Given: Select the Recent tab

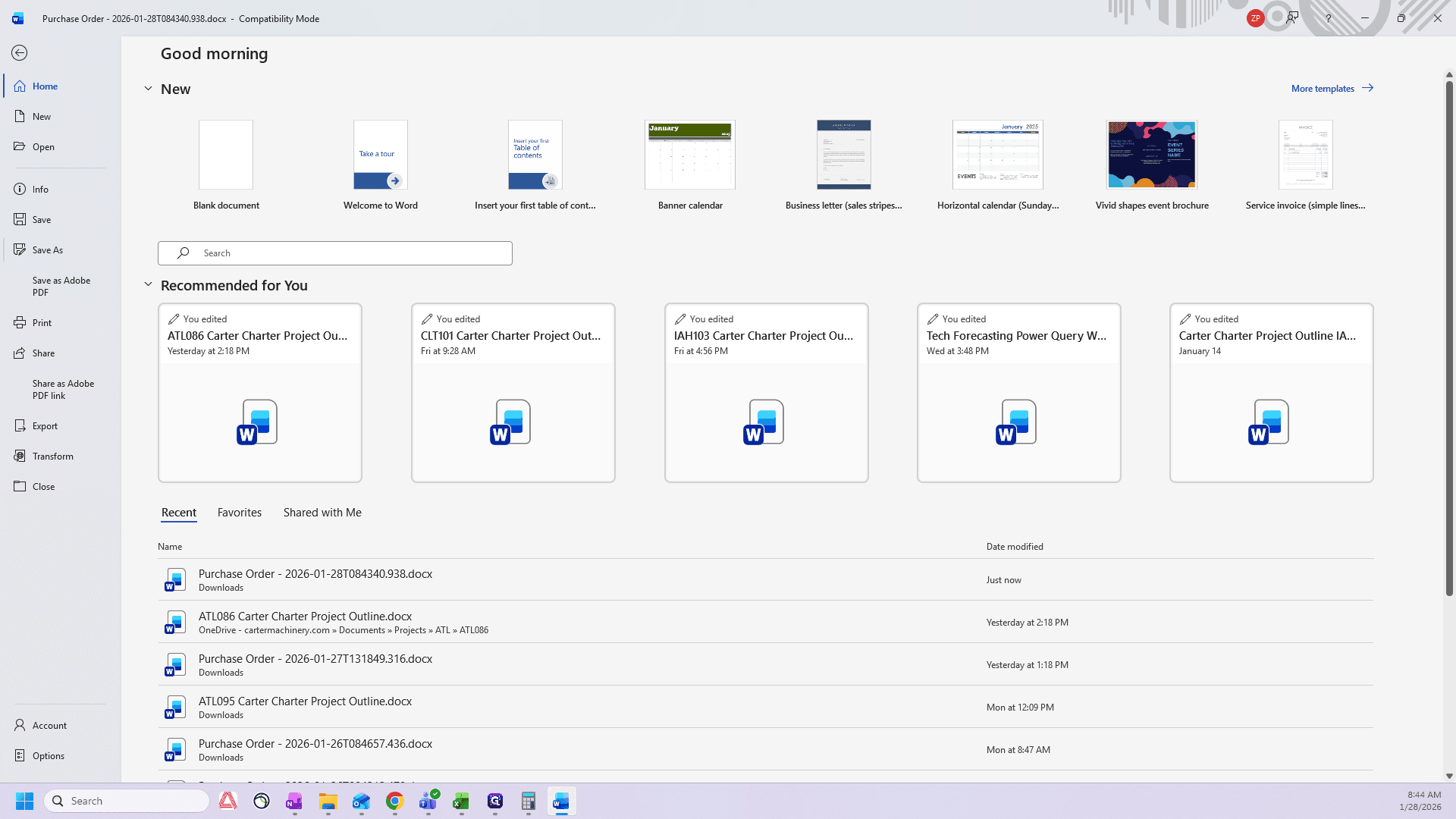Looking at the screenshot, I should [x=179, y=513].
